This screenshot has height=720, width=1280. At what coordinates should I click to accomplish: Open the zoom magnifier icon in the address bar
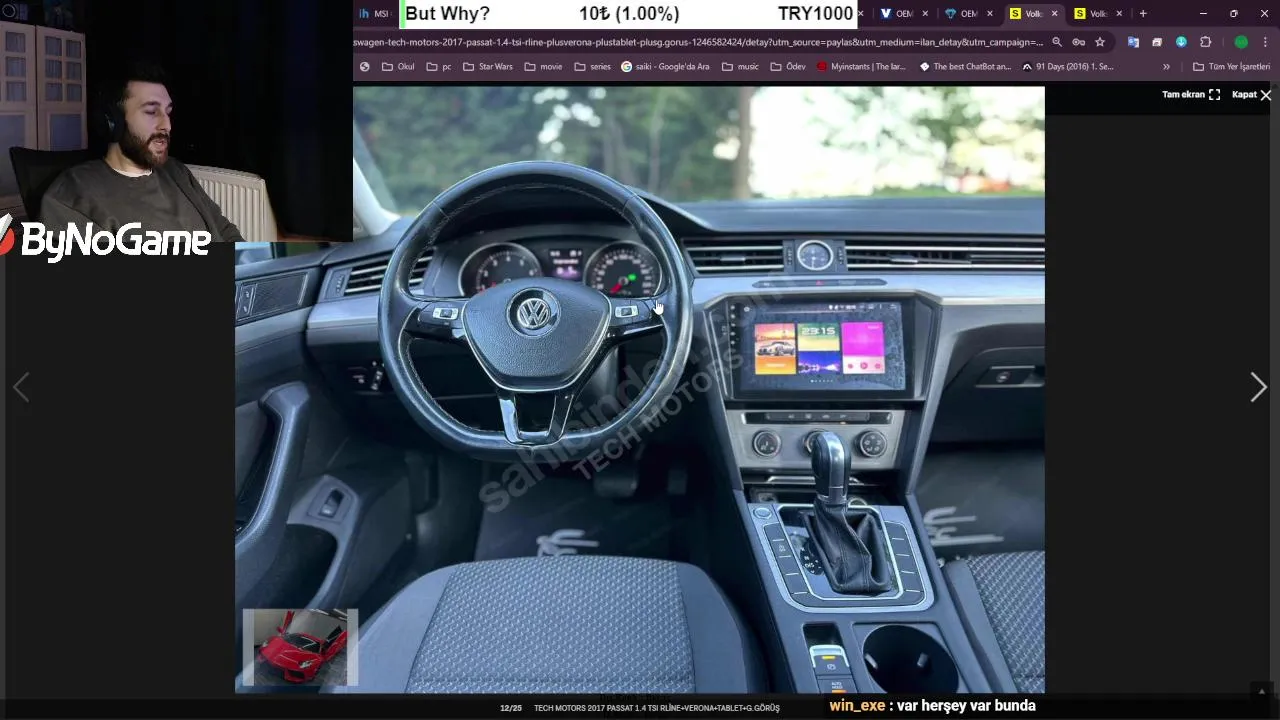click(x=1057, y=42)
